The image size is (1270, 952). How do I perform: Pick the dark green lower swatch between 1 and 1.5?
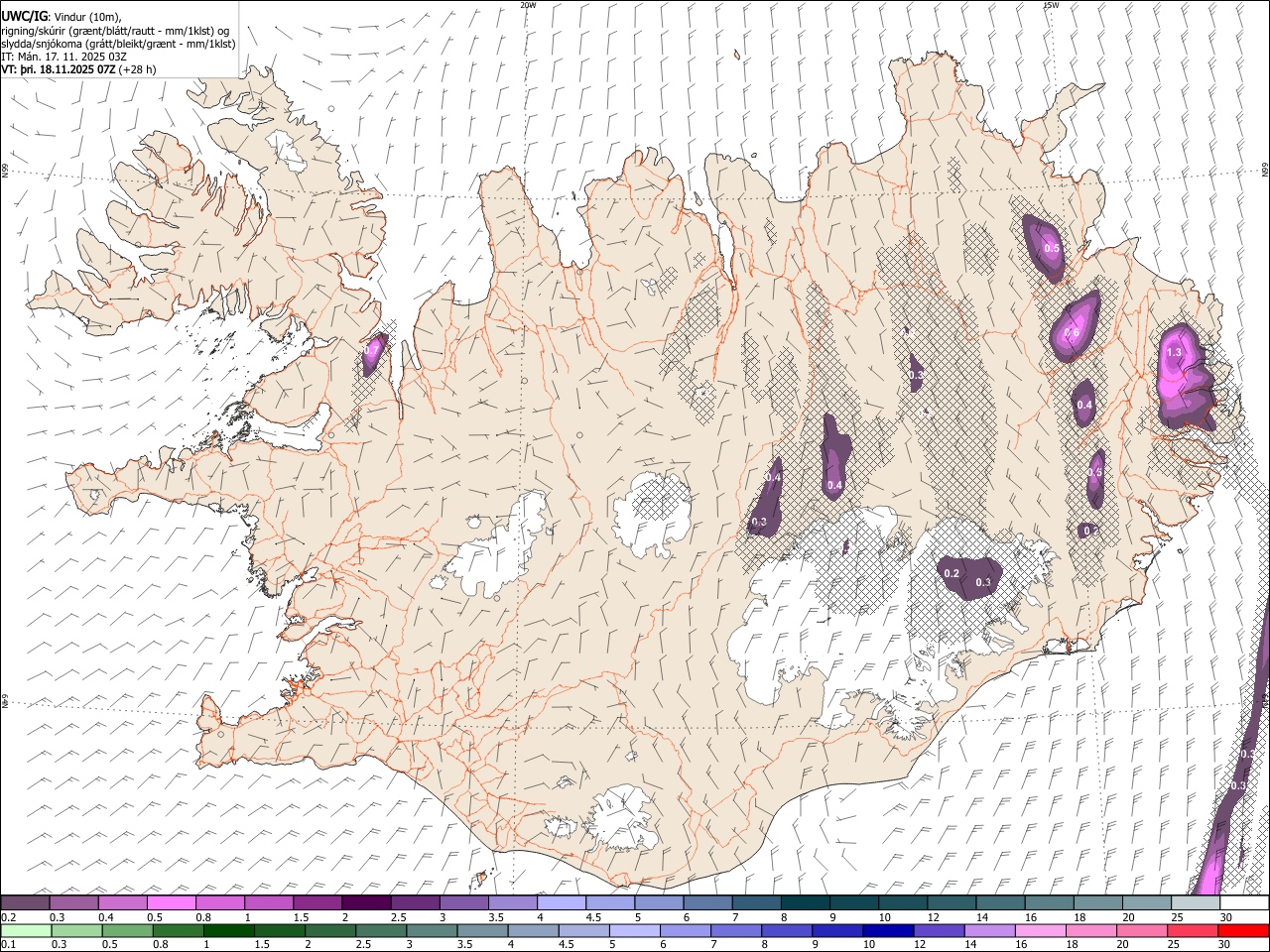point(228,930)
